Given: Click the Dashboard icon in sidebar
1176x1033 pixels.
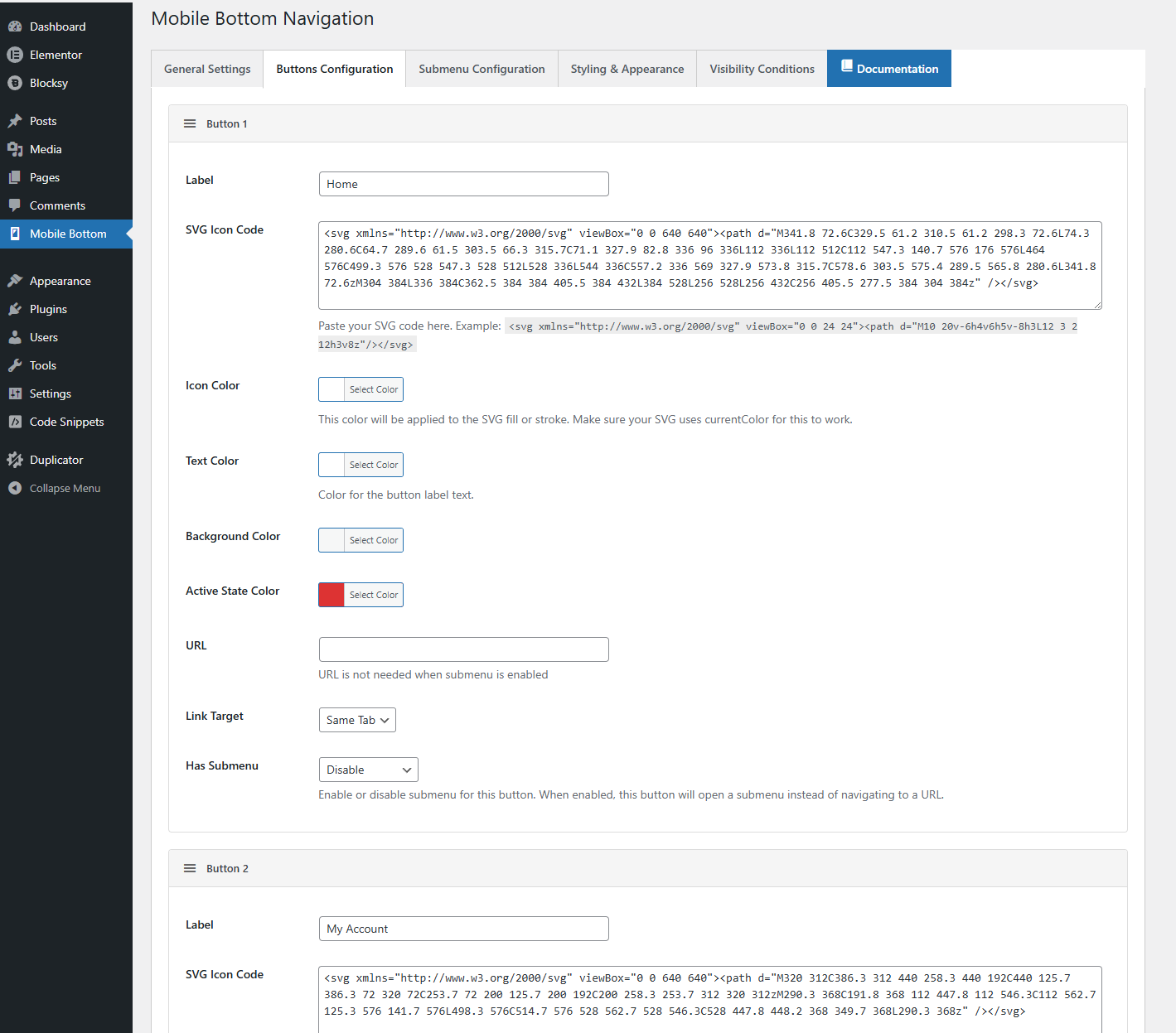Looking at the screenshot, I should tap(15, 27).
